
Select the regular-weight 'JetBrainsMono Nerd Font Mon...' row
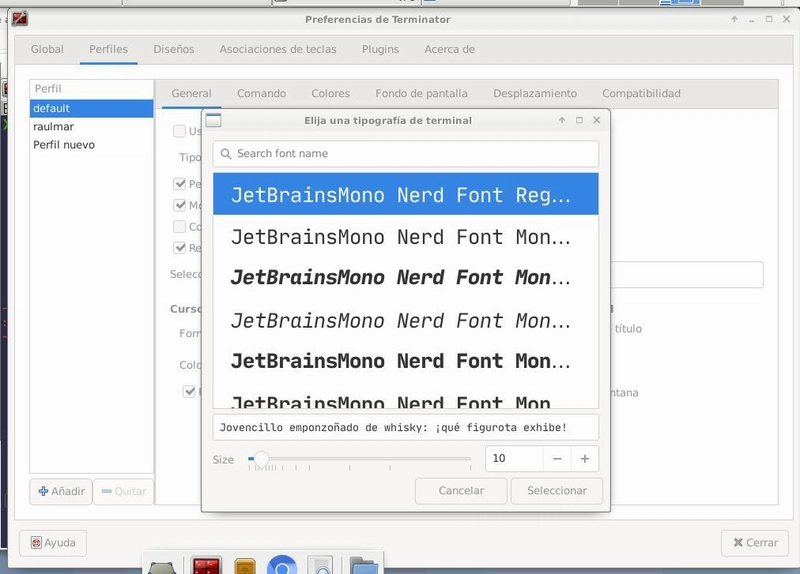[406, 236]
